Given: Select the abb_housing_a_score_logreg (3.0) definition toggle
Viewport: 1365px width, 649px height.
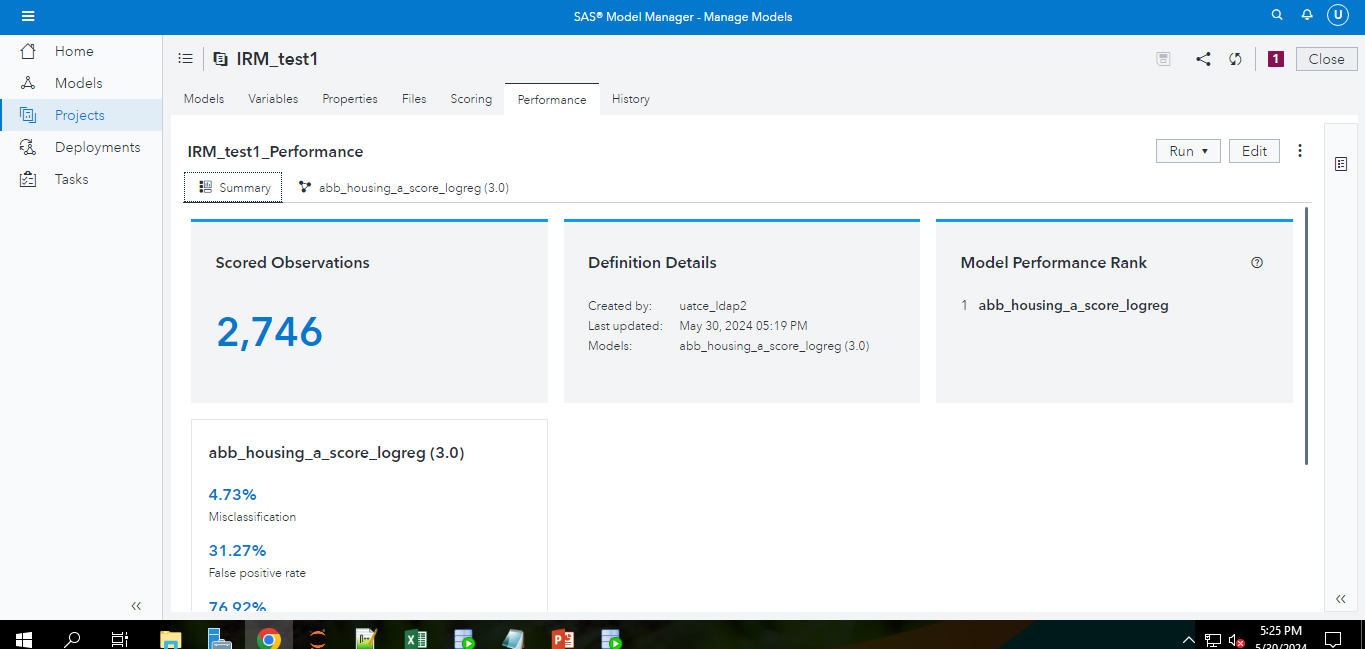Looking at the screenshot, I should (404, 187).
